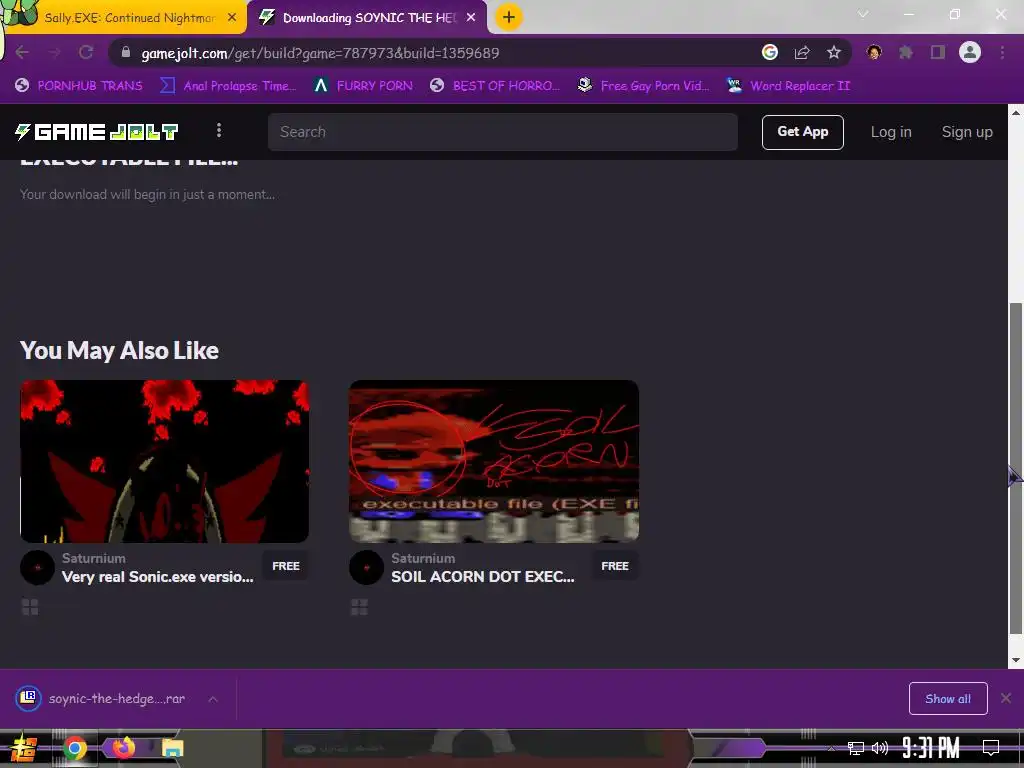Click Saturnium avatar beside Very real Sonic.exe
Screen dimensions: 1024x768
pos(37,568)
